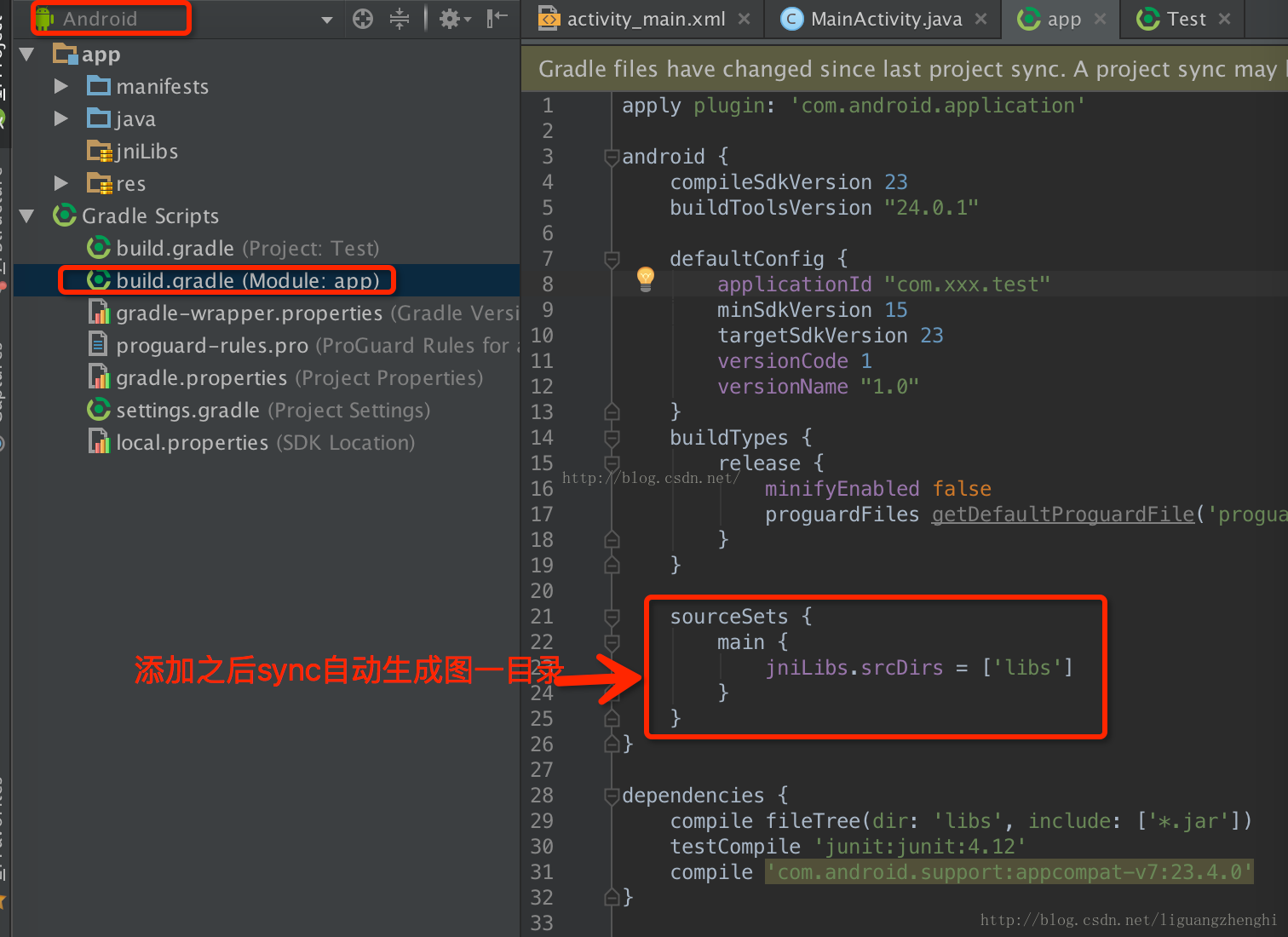Click the gradle.properties file icon

pyautogui.click(x=99, y=377)
